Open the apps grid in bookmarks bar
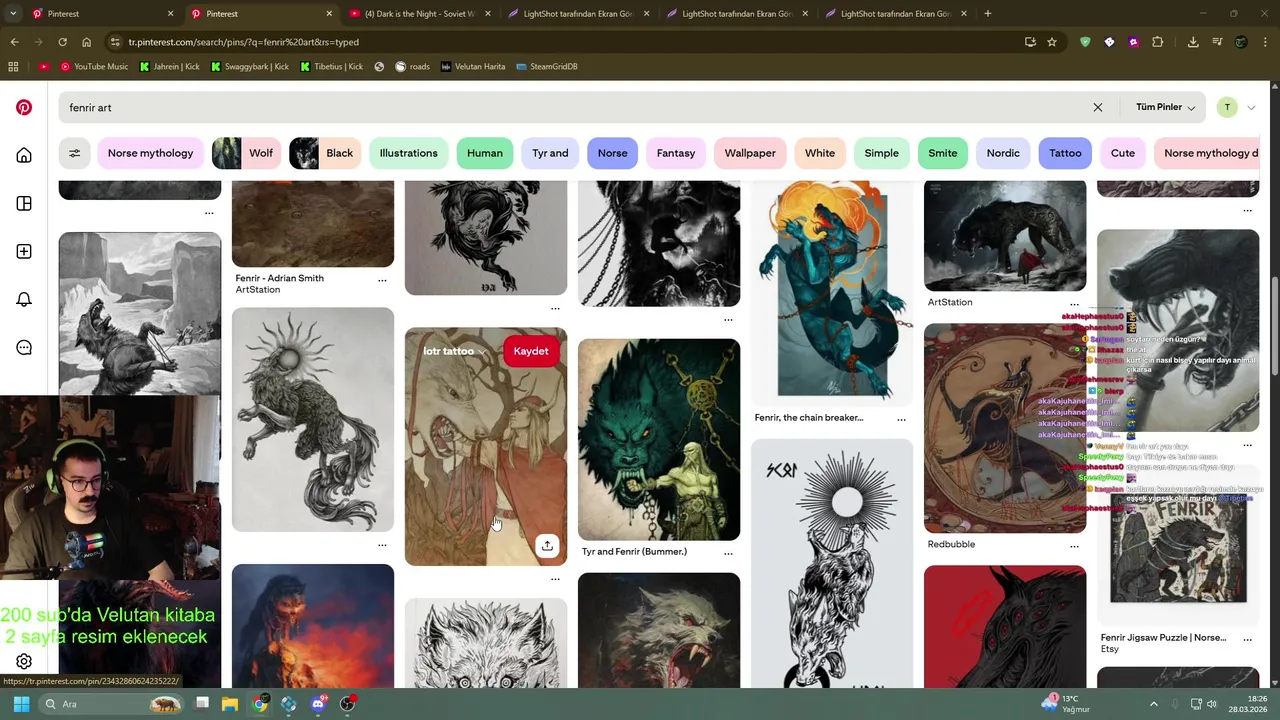The width and height of the screenshot is (1280, 720). [x=13, y=66]
